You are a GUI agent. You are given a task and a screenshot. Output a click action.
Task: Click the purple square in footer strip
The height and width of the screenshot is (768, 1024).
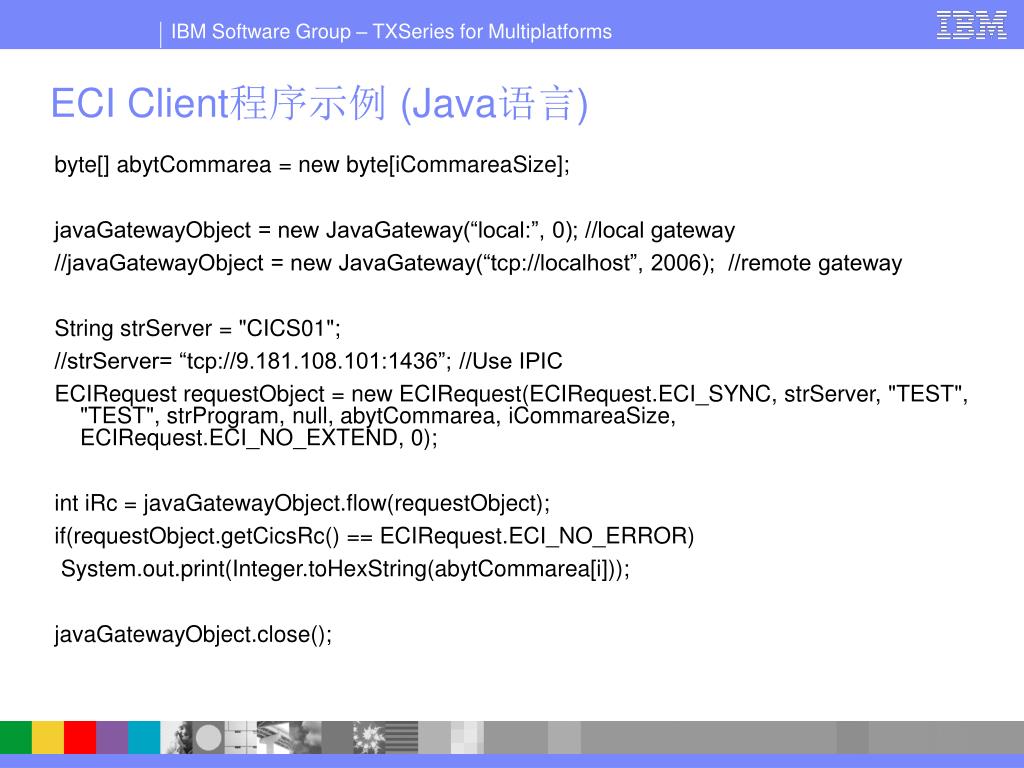[112, 737]
